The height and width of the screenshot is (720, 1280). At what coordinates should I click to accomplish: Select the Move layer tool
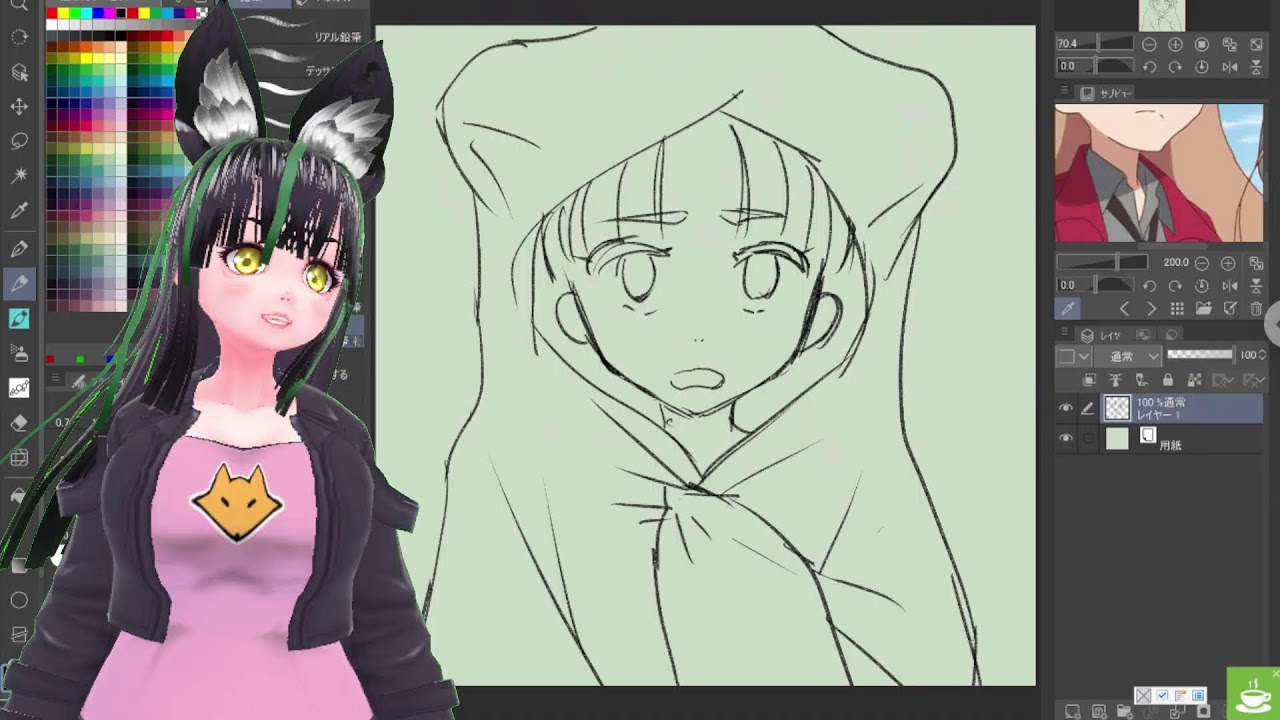point(18,106)
